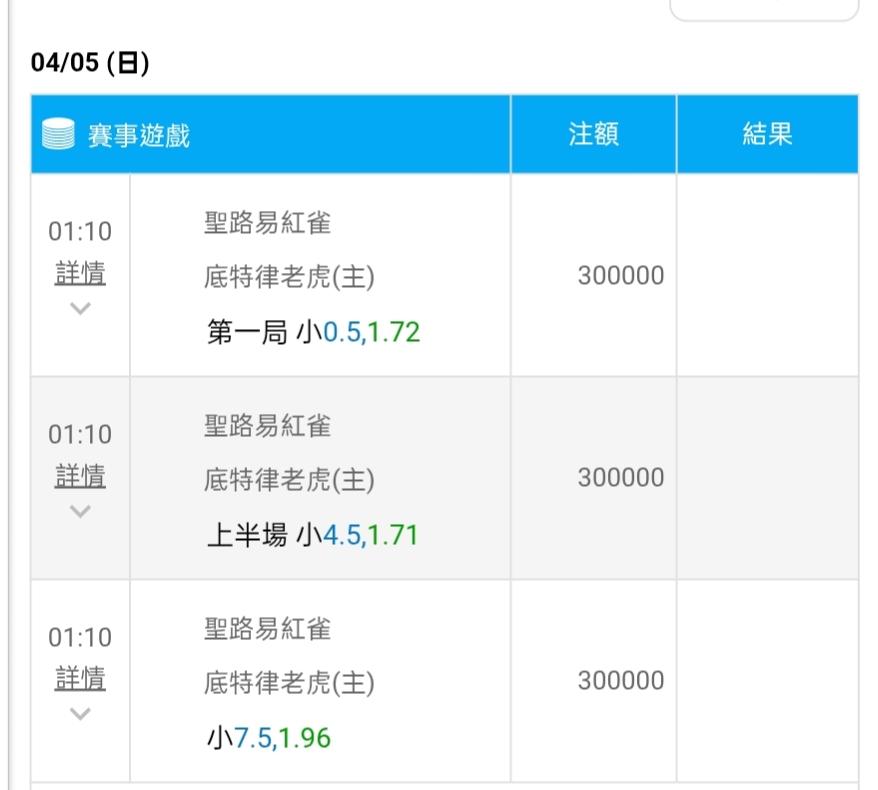Click 聖路易紅雀 team name in first row
The width and height of the screenshot is (878, 790).
click(267, 223)
